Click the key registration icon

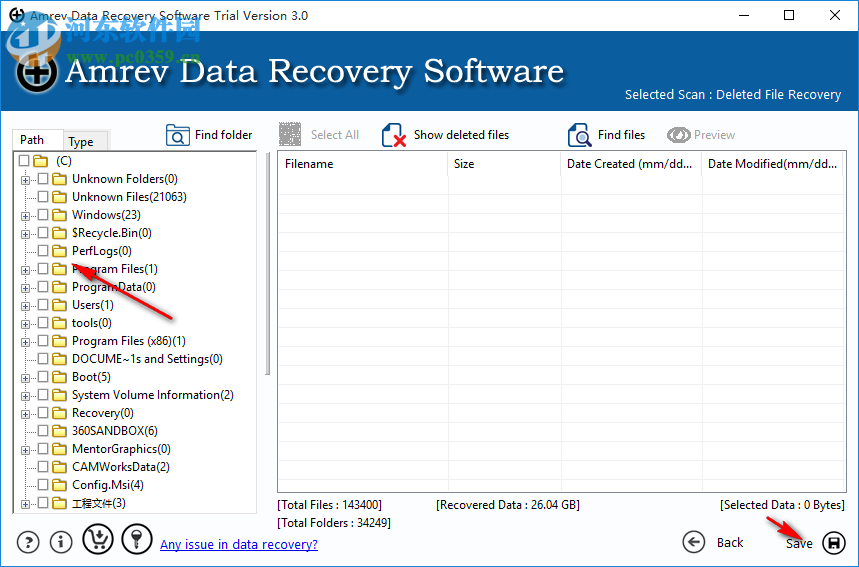coord(137,539)
